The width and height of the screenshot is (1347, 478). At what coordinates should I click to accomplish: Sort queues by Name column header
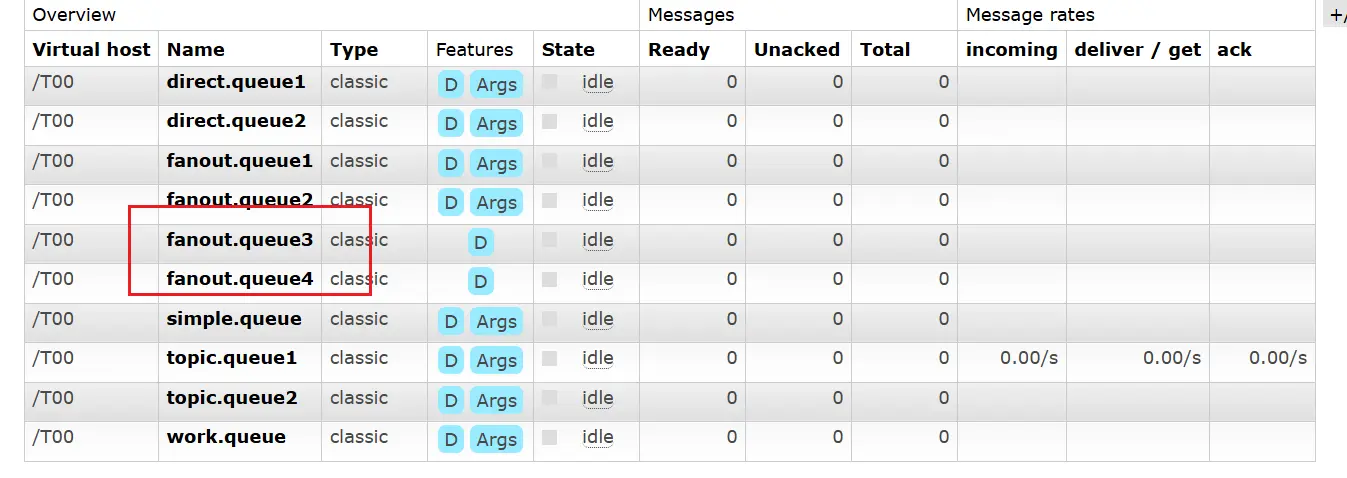(196, 49)
